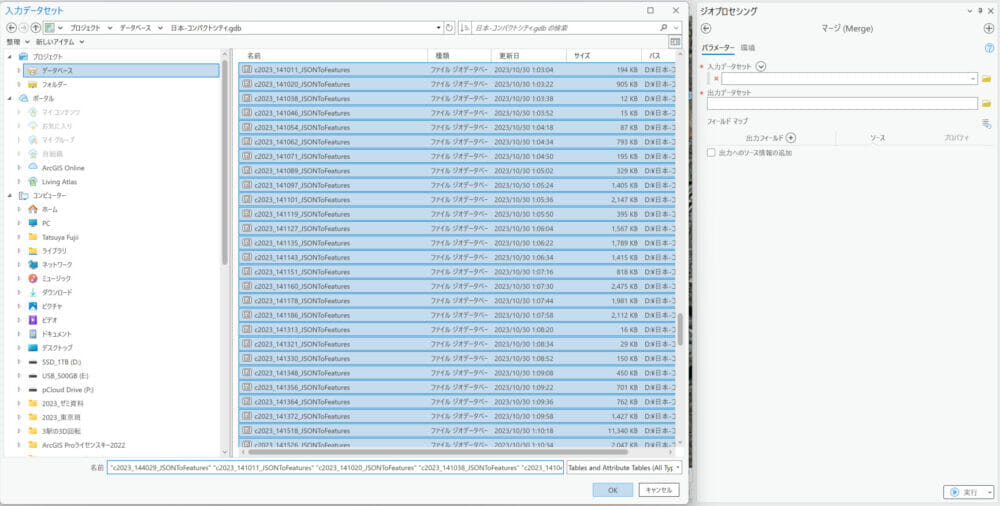Image resolution: width=1000 pixels, height=506 pixels.
Task: Go back in the Geoprocessing pane
Action: coord(705,28)
